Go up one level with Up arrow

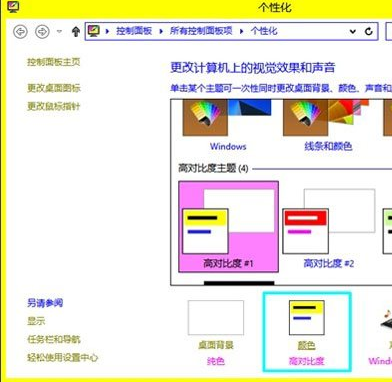coord(76,32)
